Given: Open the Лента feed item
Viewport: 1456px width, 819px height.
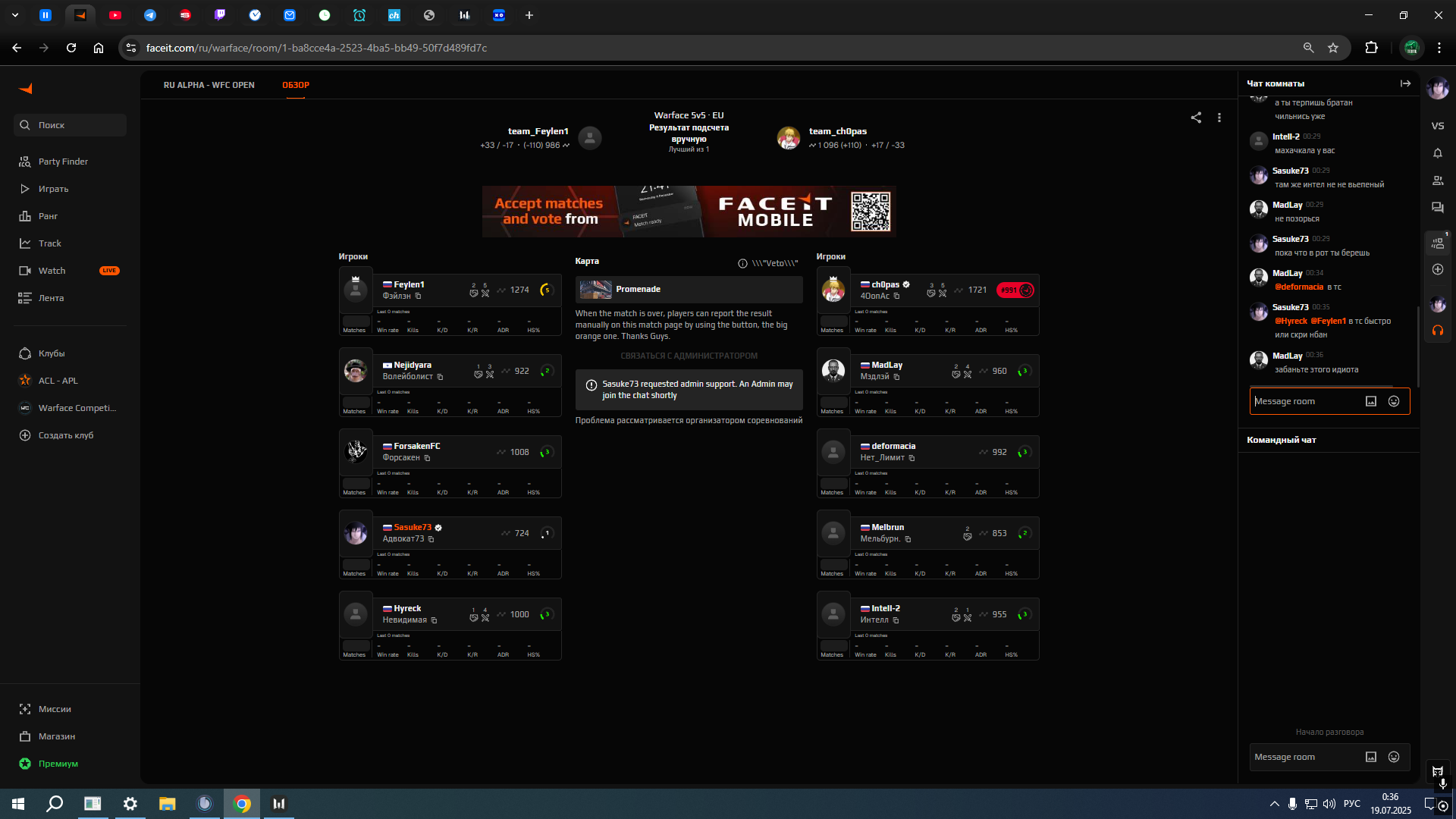Looking at the screenshot, I should tap(51, 298).
